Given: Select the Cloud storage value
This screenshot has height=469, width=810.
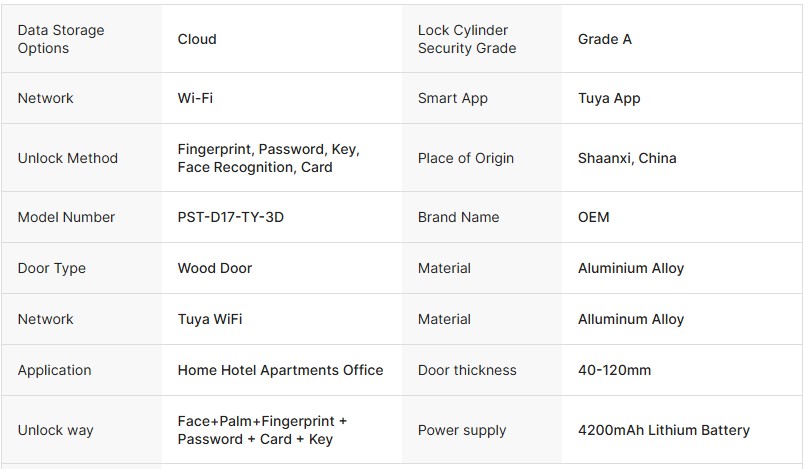Looking at the screenshot, I should (197, 39).
